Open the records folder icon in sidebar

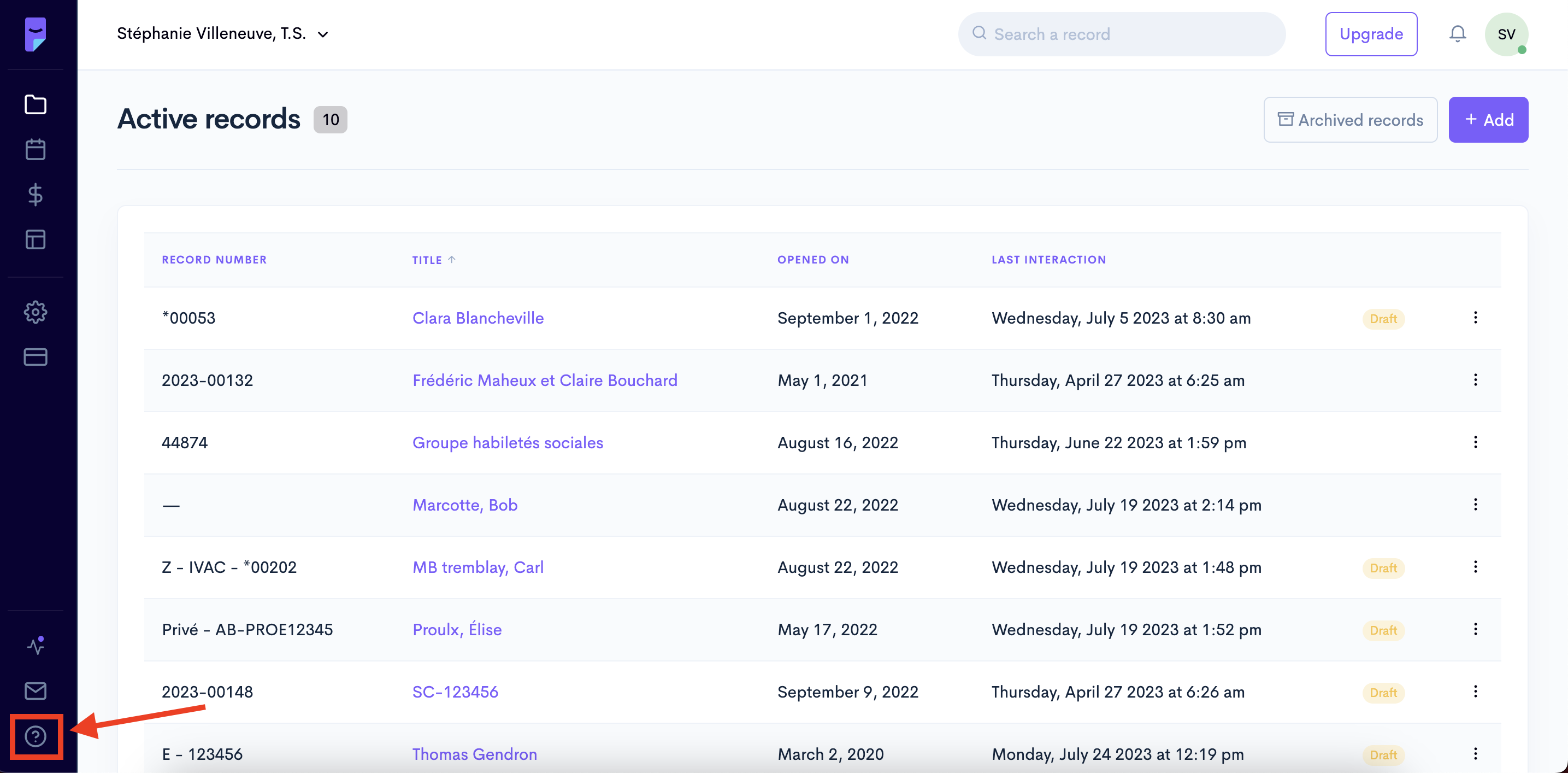pyautogui.click(x=36, y=104)
